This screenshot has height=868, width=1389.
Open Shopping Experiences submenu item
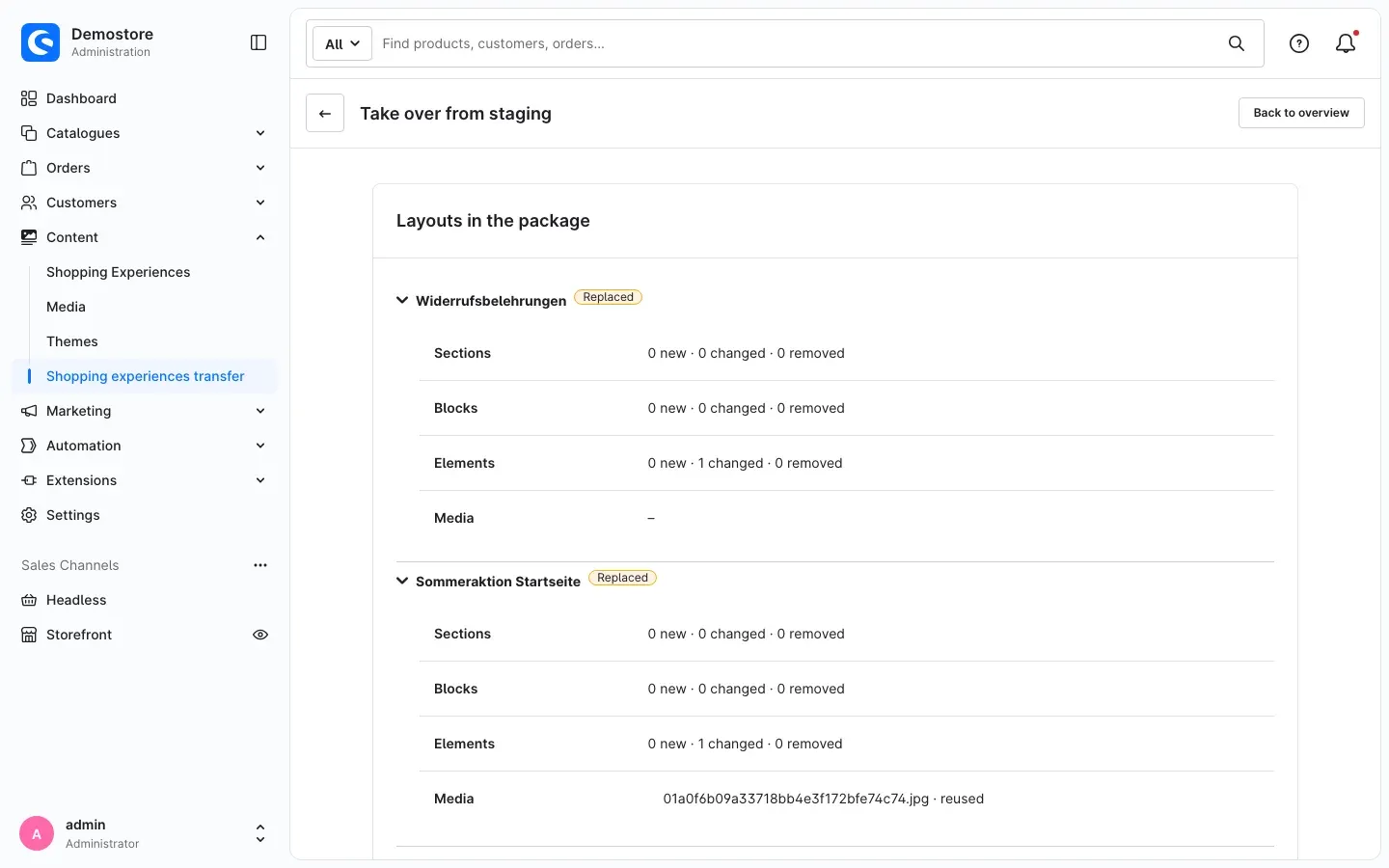pos(119,272)
